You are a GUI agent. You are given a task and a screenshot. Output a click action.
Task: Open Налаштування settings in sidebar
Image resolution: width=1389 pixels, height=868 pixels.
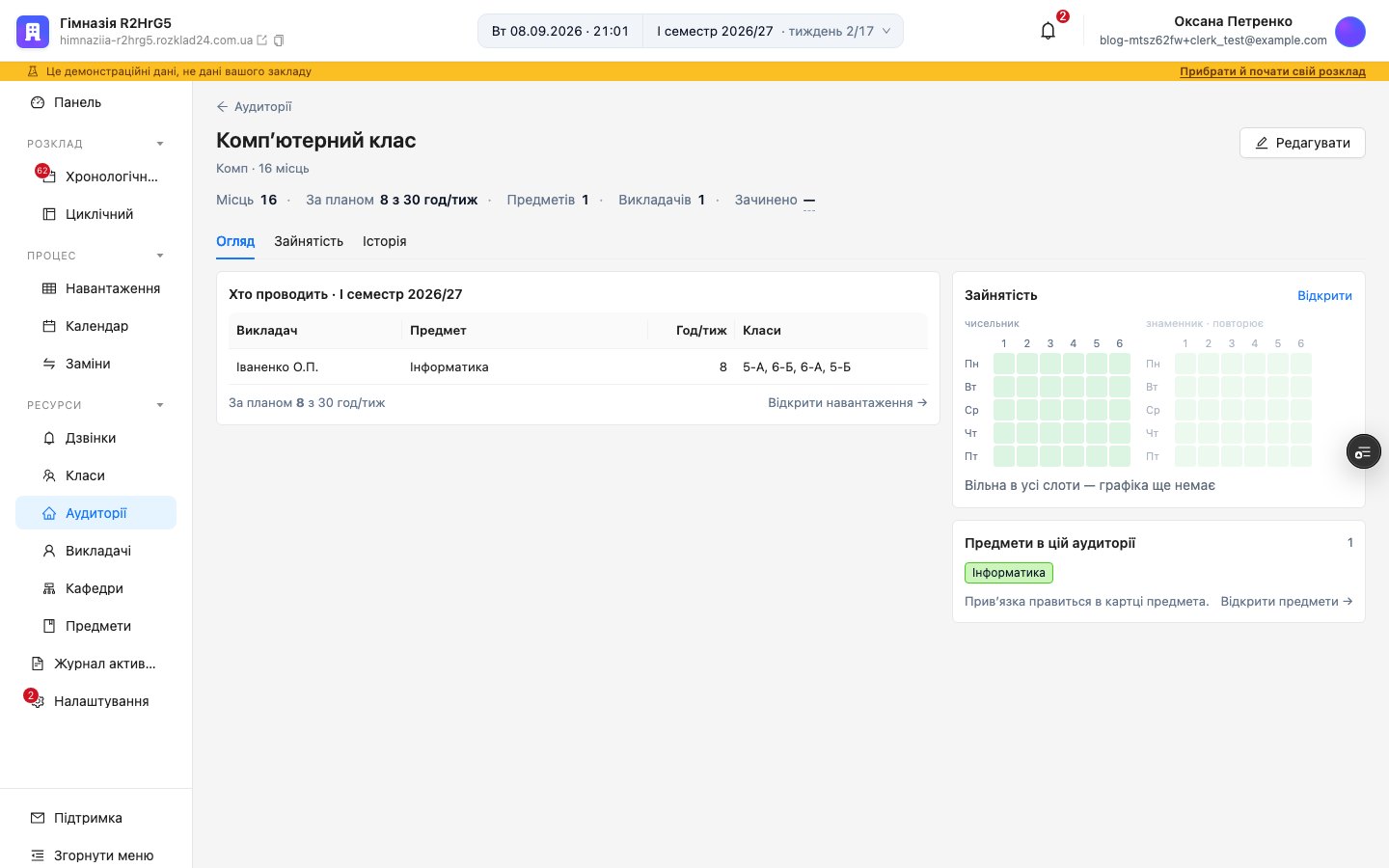point(96,701)
